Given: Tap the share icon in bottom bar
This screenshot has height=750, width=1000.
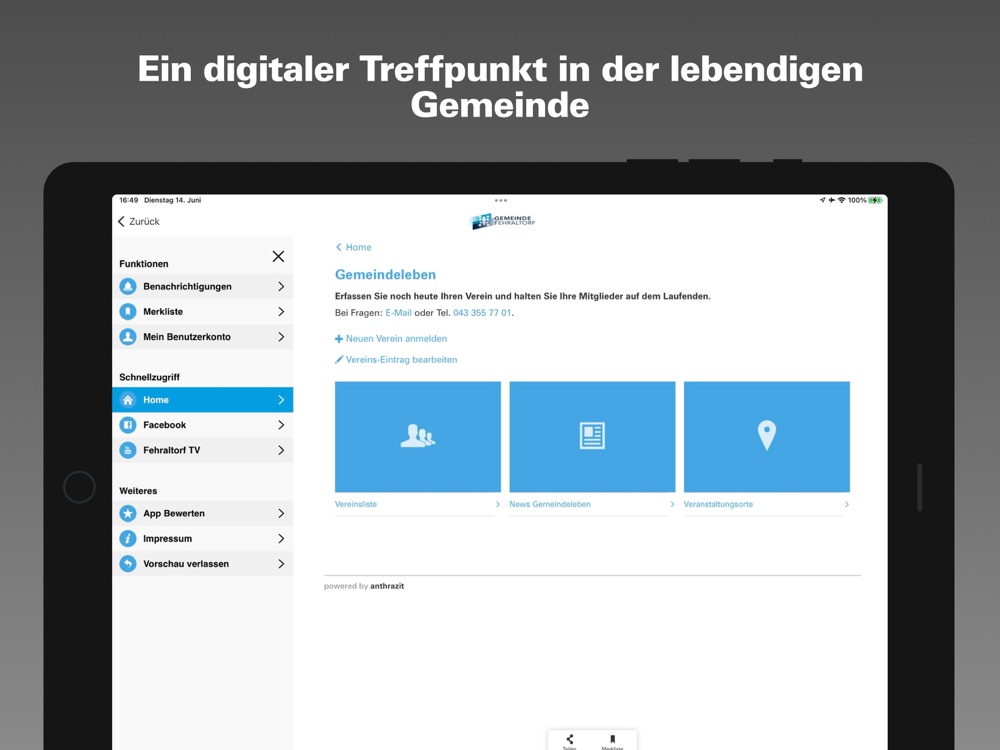Looking at the screenshot, I should pos(570,739).
